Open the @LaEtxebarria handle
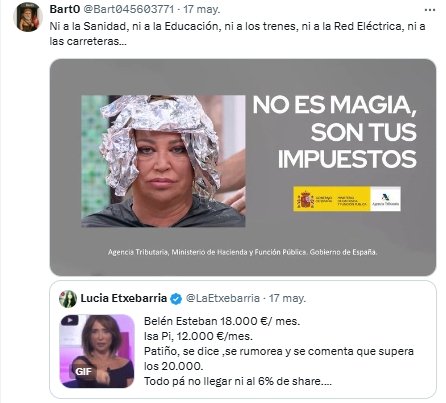Image resolution: width=446 pixels, height=403 pixels. [x=222, y=298]
